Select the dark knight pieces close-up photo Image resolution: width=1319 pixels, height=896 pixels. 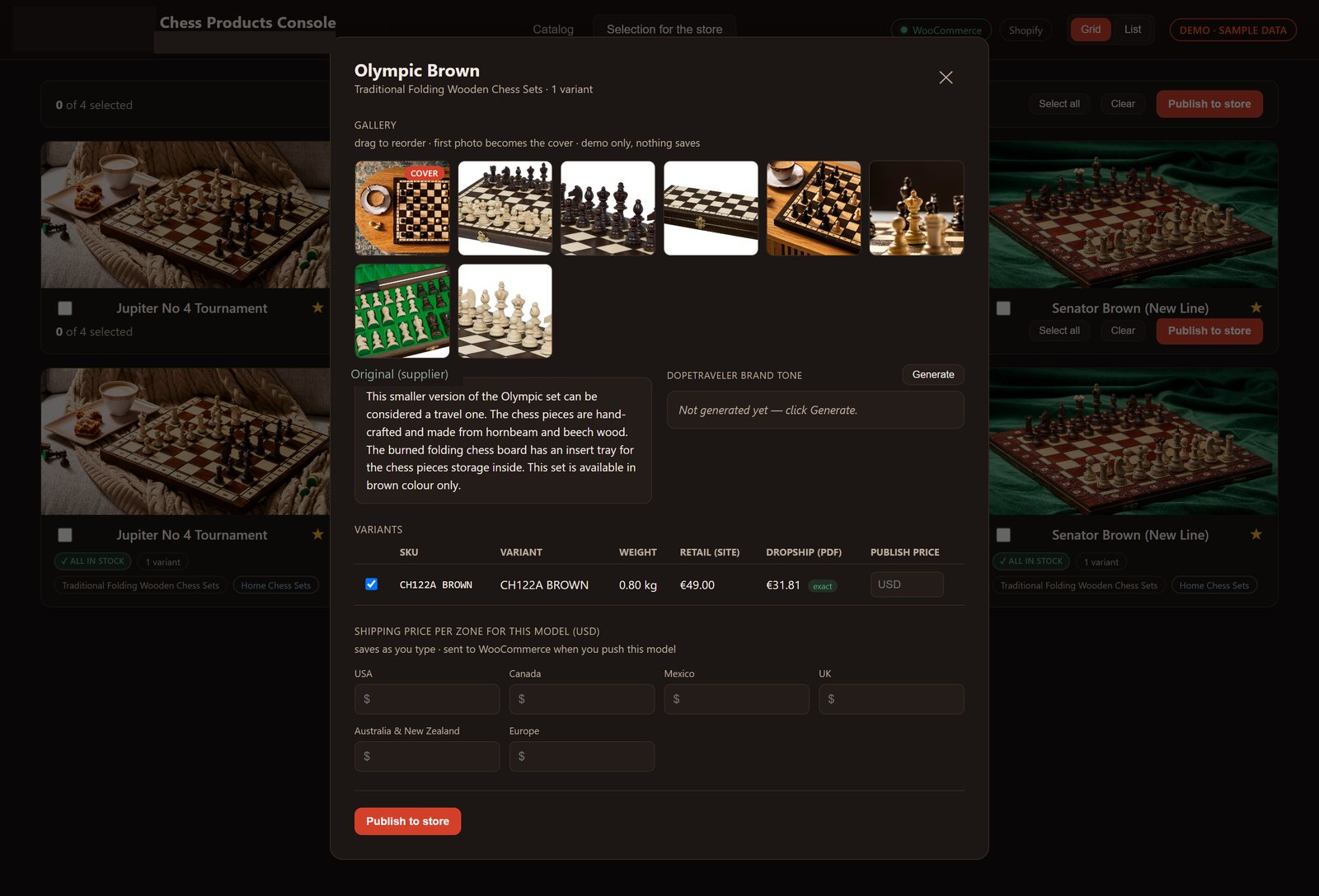pos(608,208)
